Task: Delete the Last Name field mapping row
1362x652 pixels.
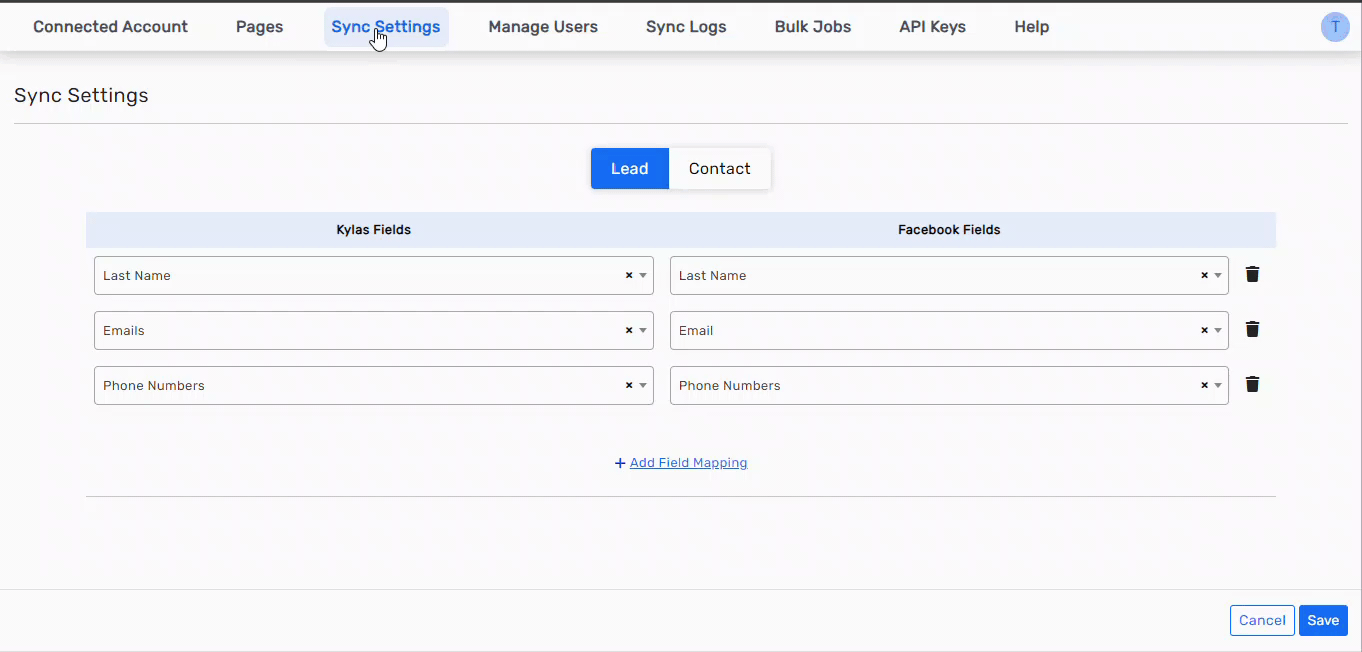Action: tap(1252, 274)
